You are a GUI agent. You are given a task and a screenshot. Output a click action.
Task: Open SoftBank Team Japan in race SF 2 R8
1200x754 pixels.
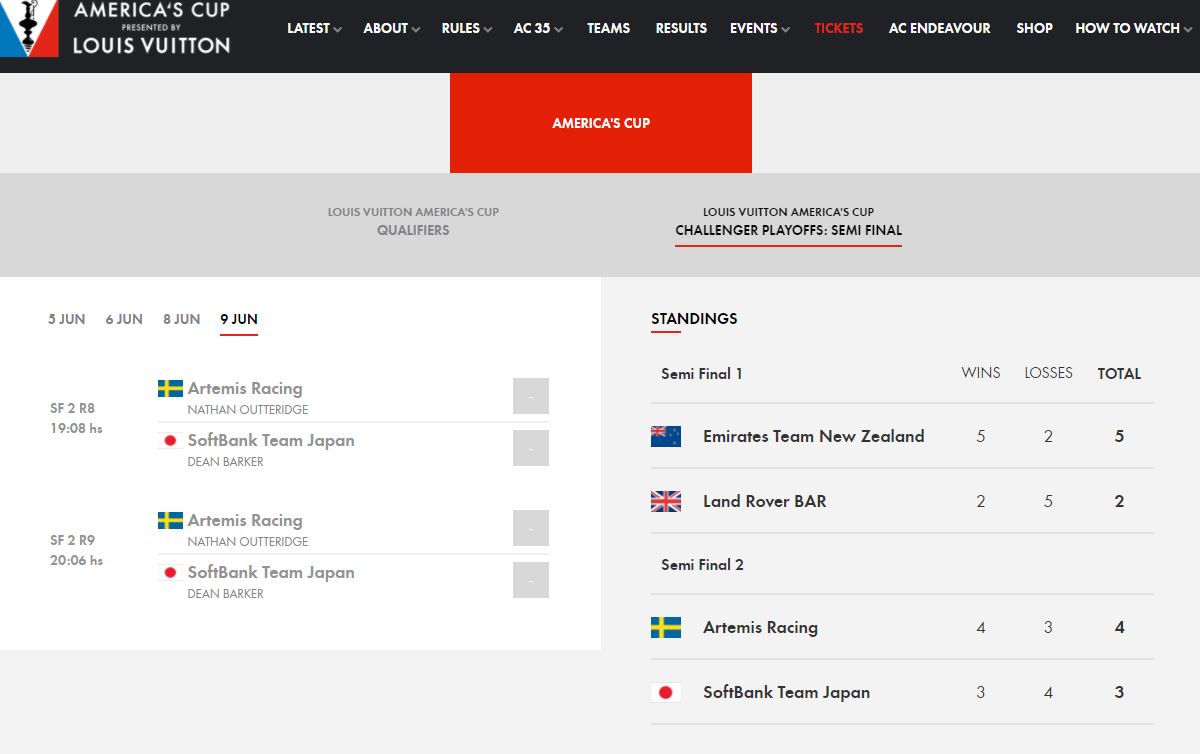(x=271, y=440)
